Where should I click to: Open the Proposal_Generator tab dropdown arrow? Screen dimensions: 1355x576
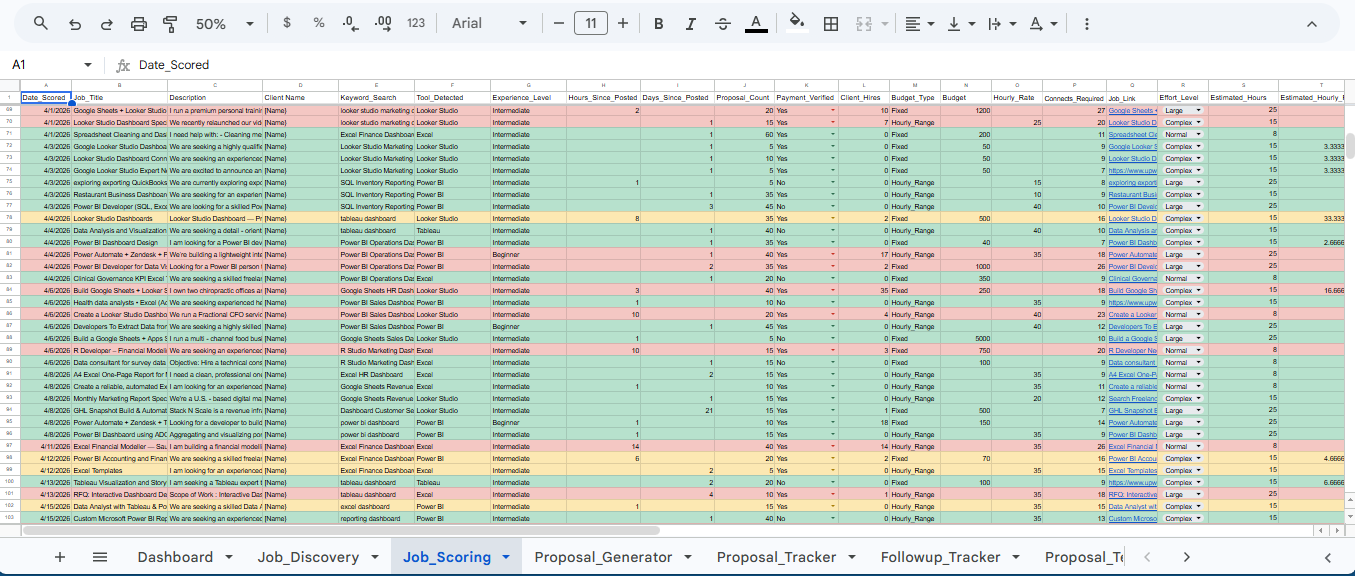tap(688, 557)
